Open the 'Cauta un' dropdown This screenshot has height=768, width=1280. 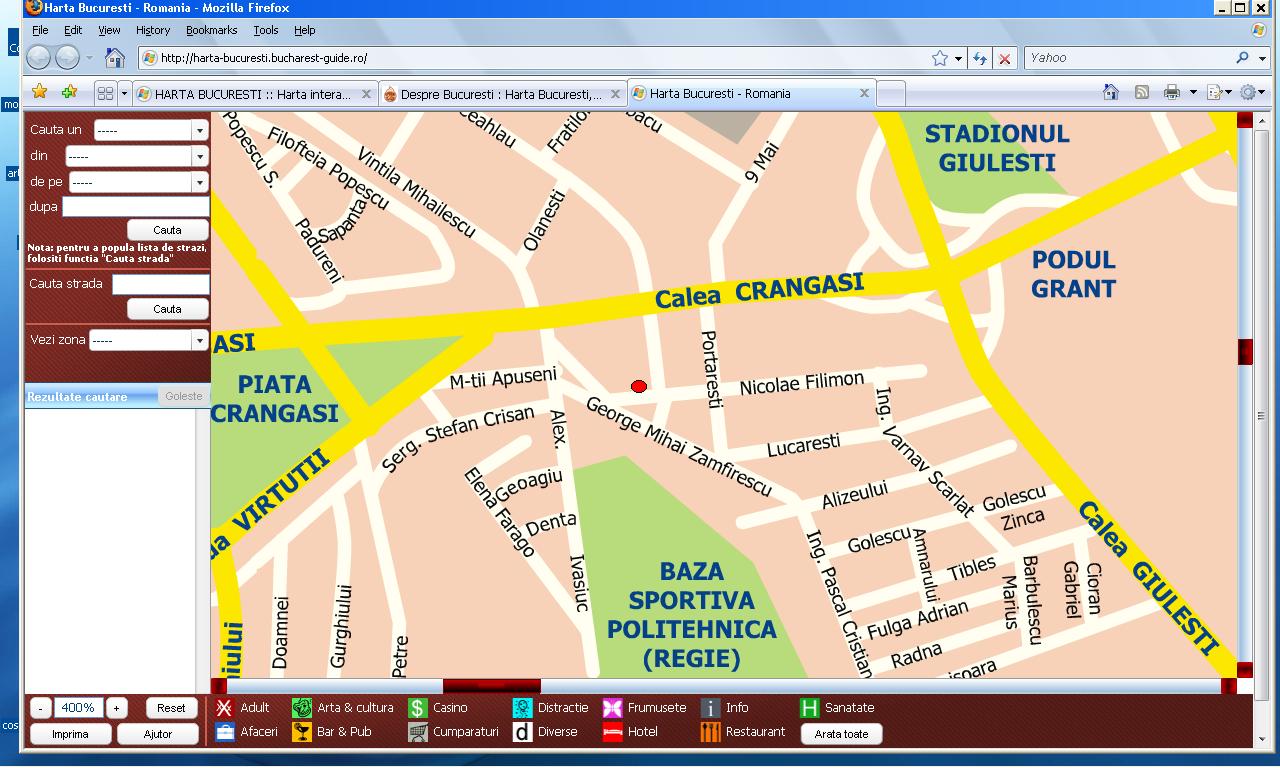point(150,130)
